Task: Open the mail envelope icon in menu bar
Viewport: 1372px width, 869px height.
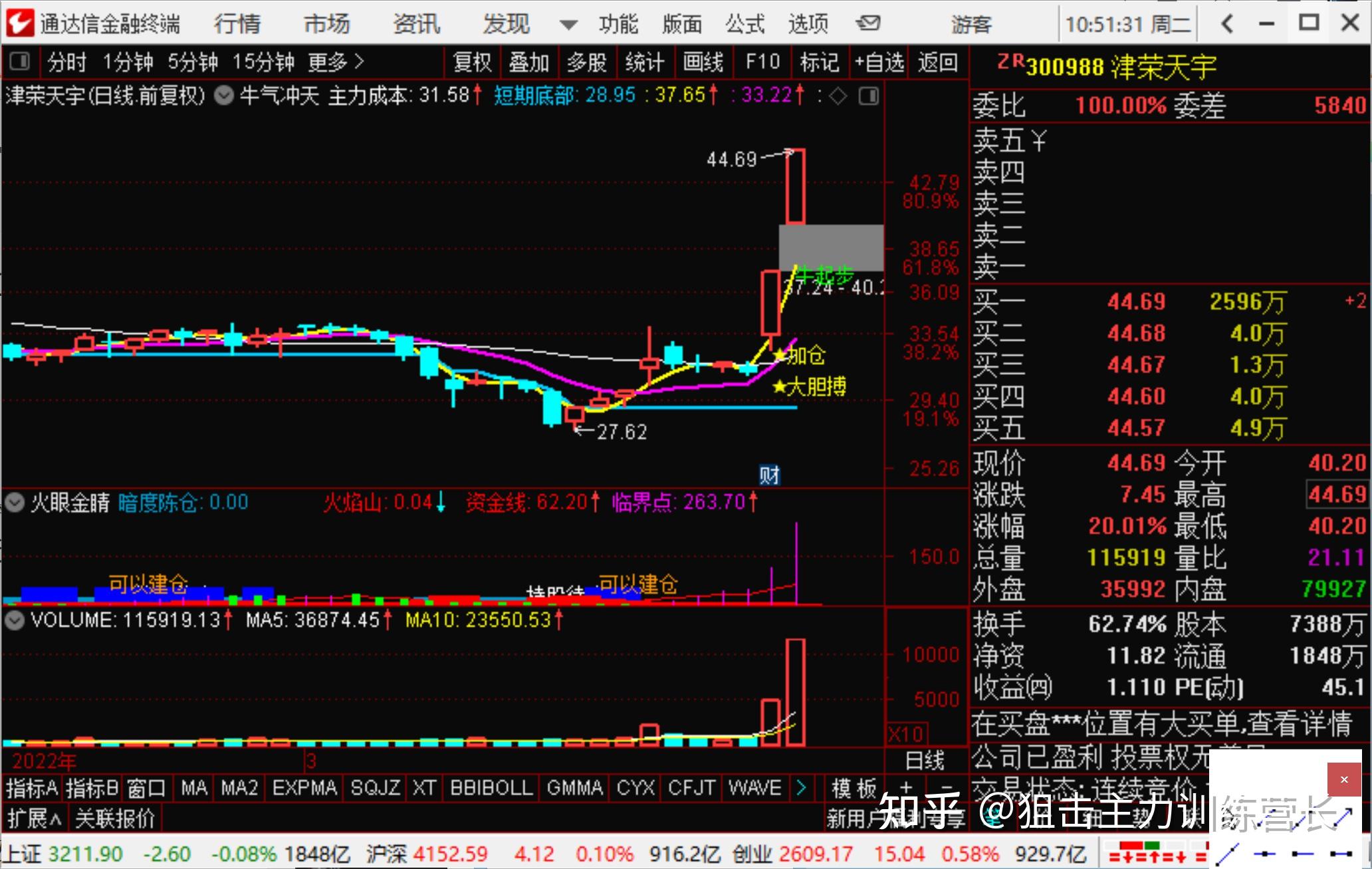Action: (x=867, y=24)
